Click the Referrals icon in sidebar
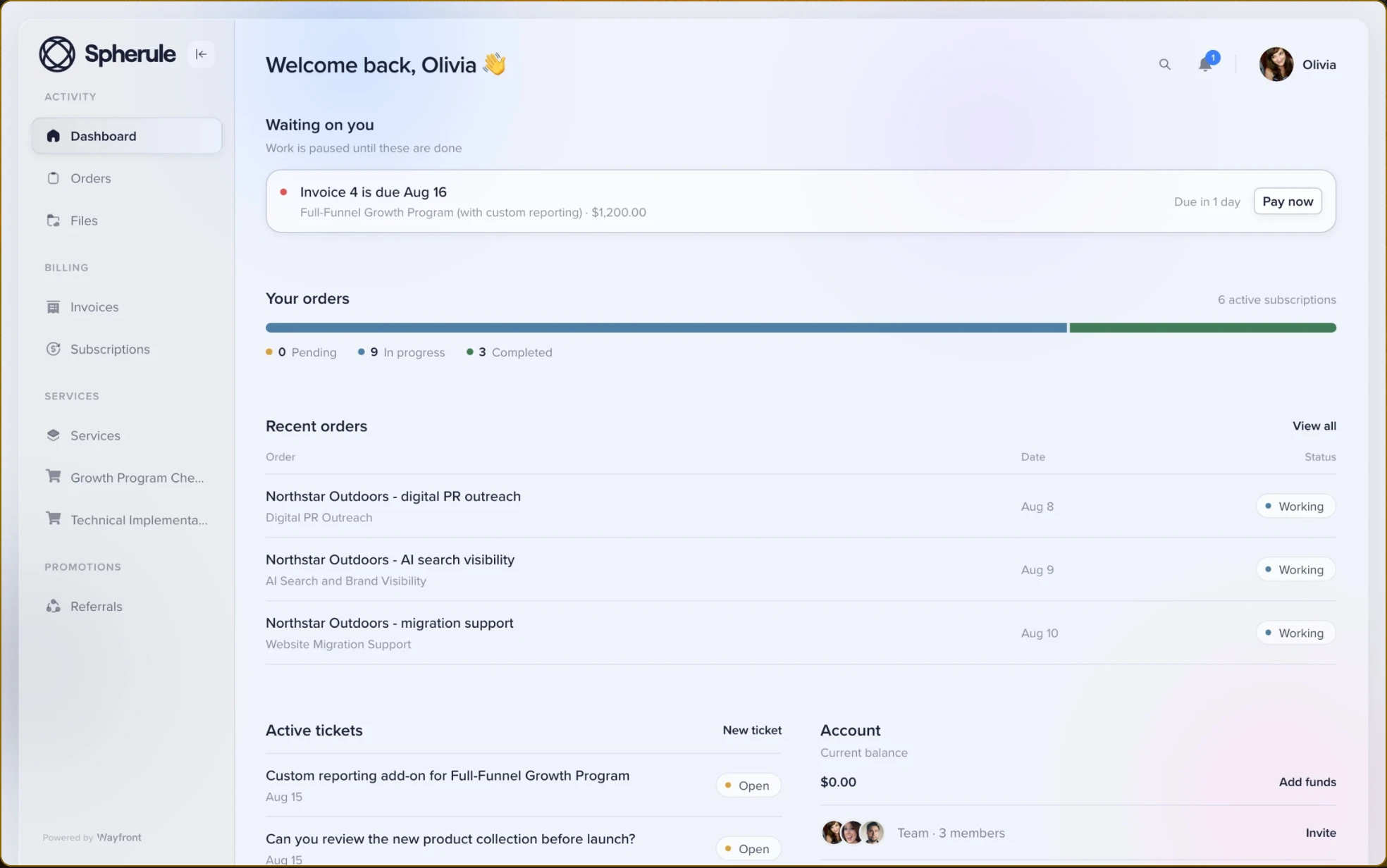The image size is (1387, 868). 54,607
